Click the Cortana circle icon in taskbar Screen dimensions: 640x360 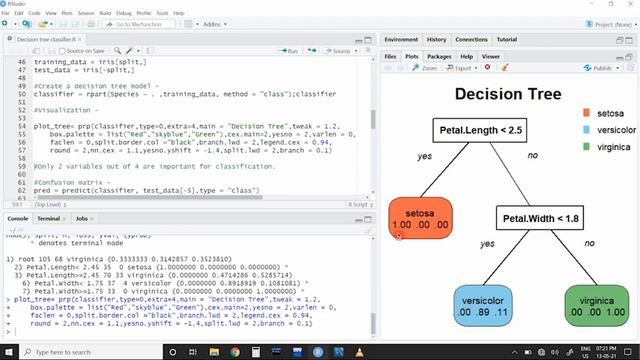coord(172,352)
